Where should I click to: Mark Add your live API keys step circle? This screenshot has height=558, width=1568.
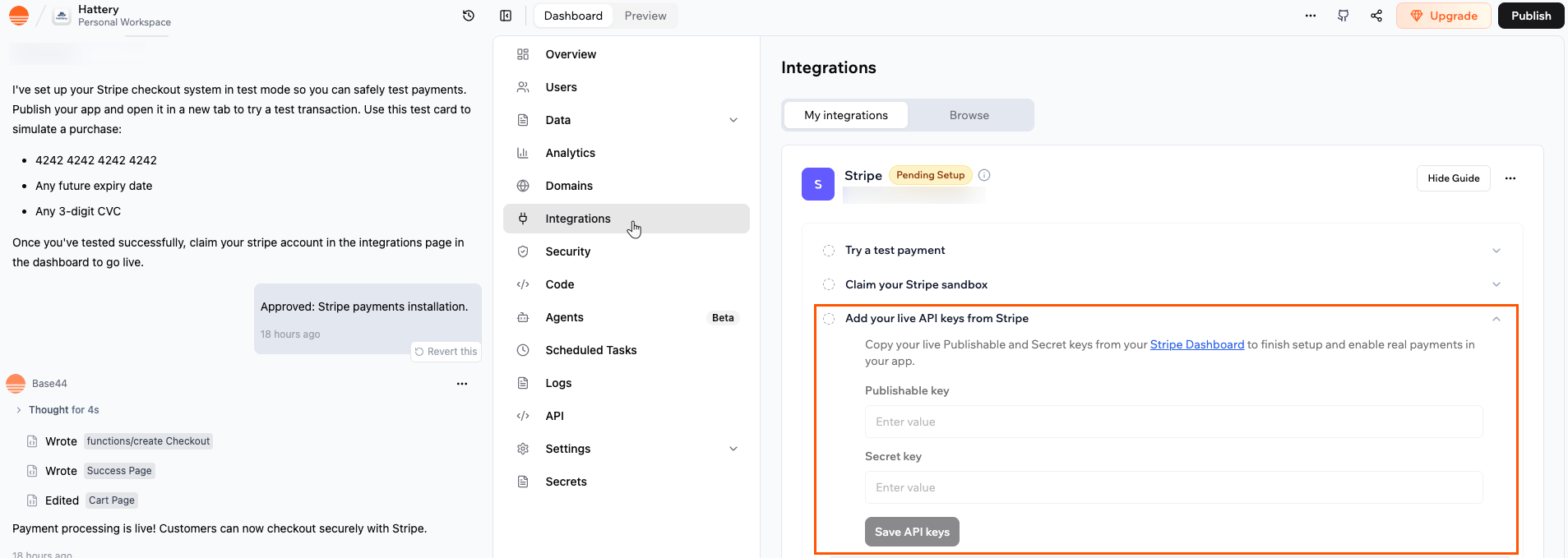(829, 319)
